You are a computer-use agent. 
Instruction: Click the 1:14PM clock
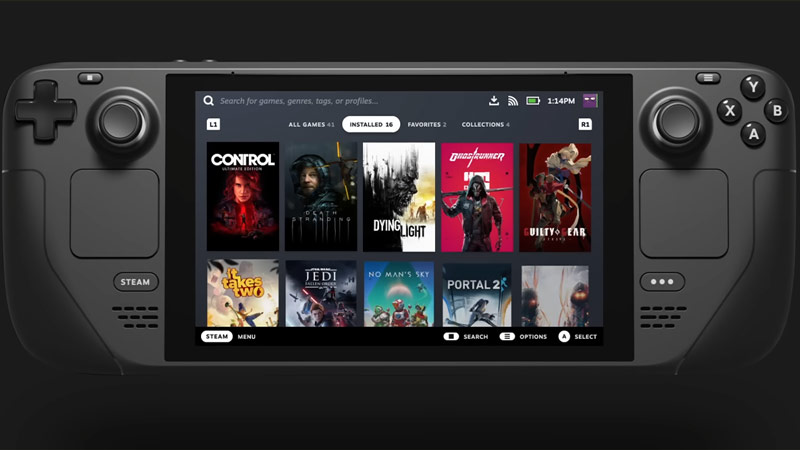tap(561, 101)
